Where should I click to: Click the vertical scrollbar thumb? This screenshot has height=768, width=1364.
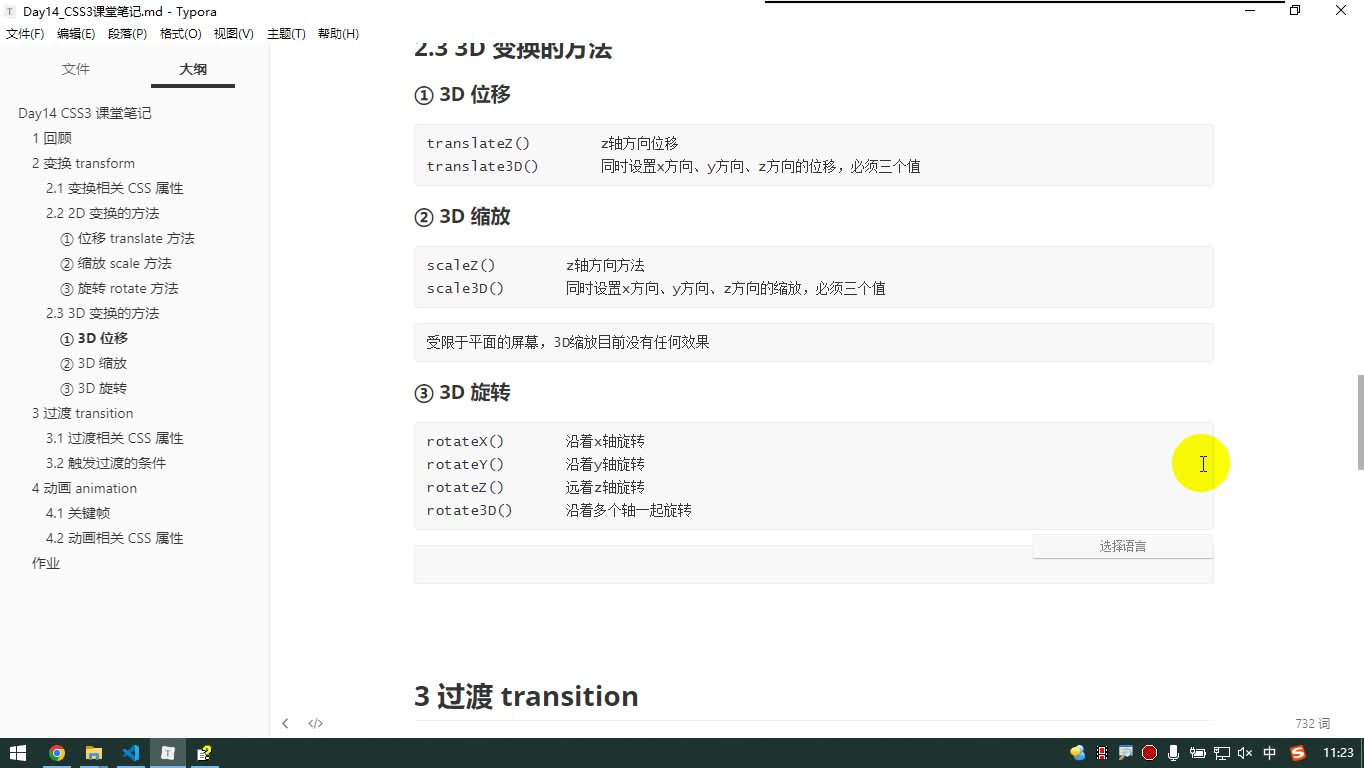[1359, 422]
